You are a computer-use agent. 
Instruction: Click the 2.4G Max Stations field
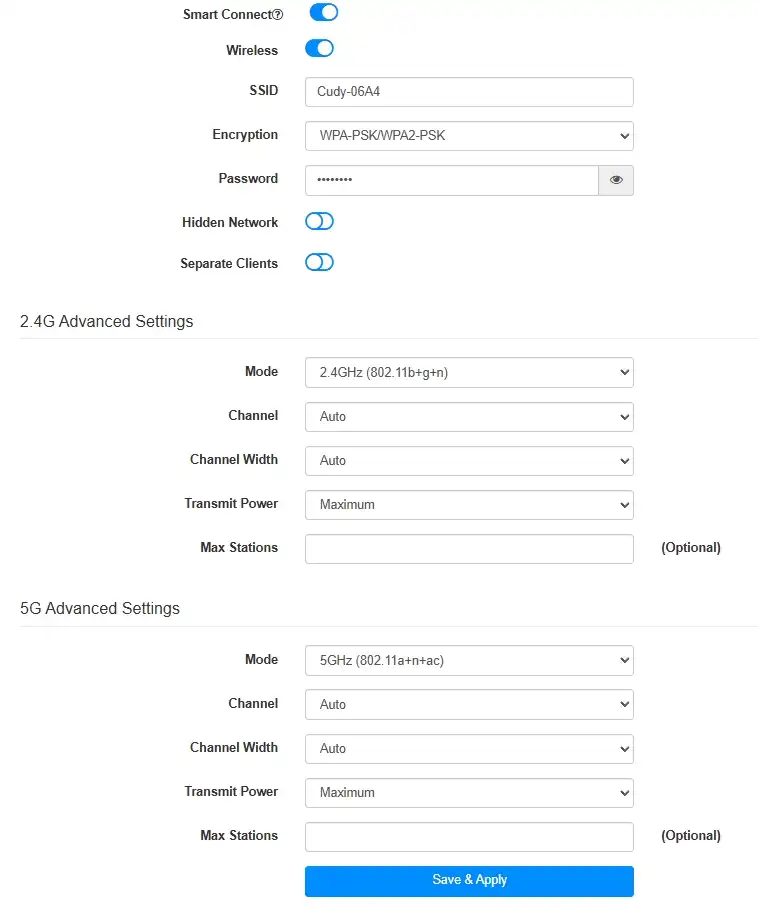point(469,548)
